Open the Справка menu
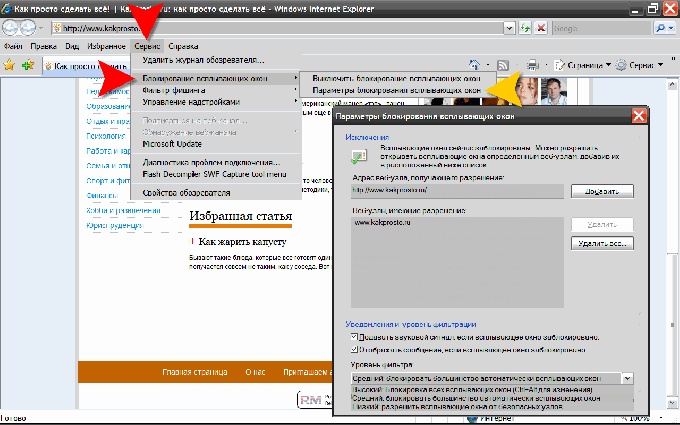680x425 pixels. click(x=183, y=46)
